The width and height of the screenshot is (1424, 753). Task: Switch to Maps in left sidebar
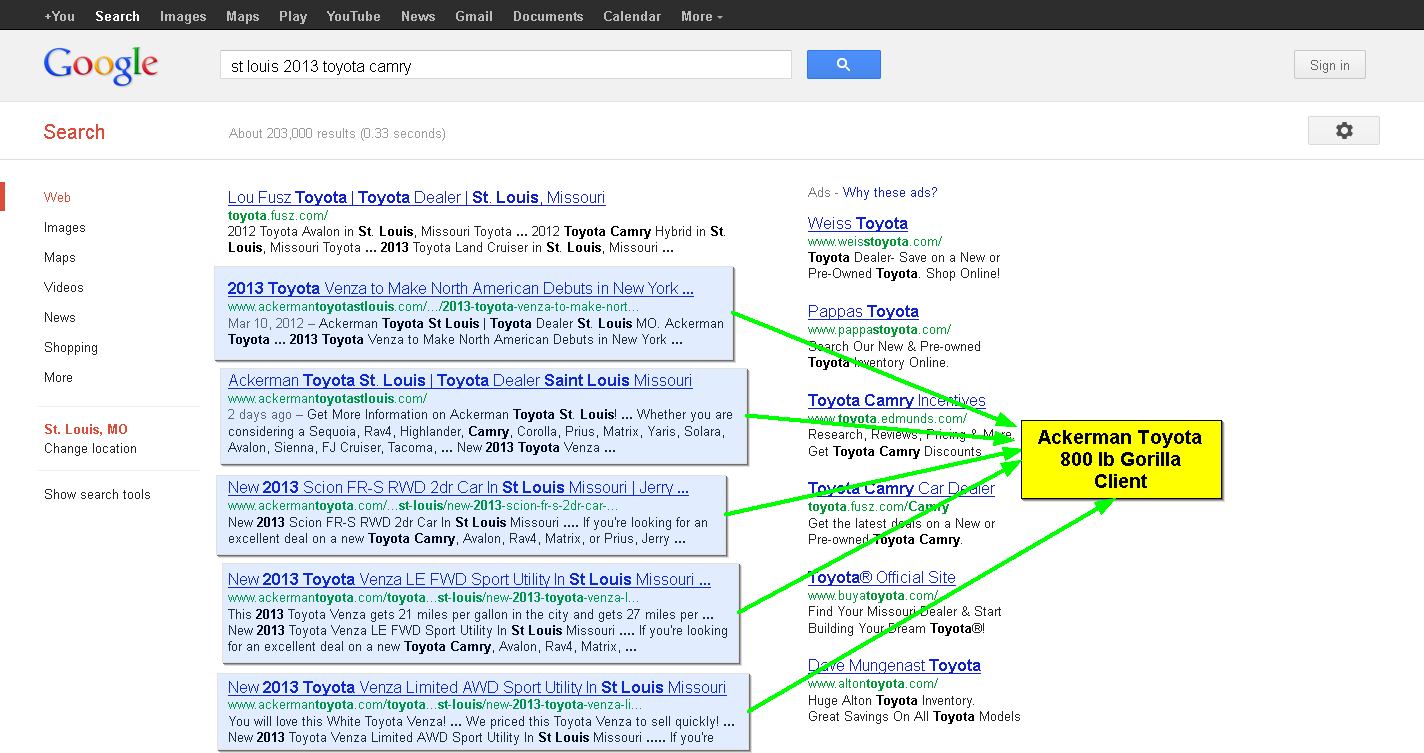[x=60, y=257]
